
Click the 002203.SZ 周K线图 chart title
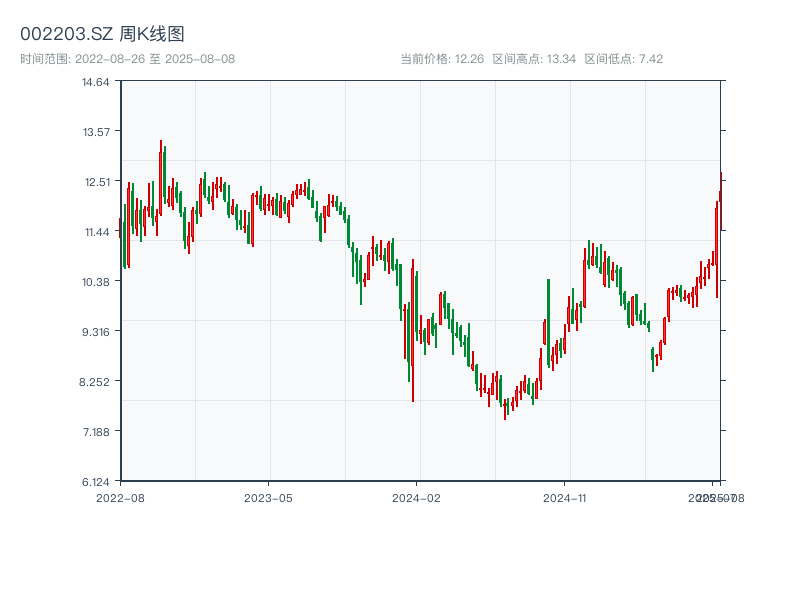pyautogui.click(x=102, y=34)
